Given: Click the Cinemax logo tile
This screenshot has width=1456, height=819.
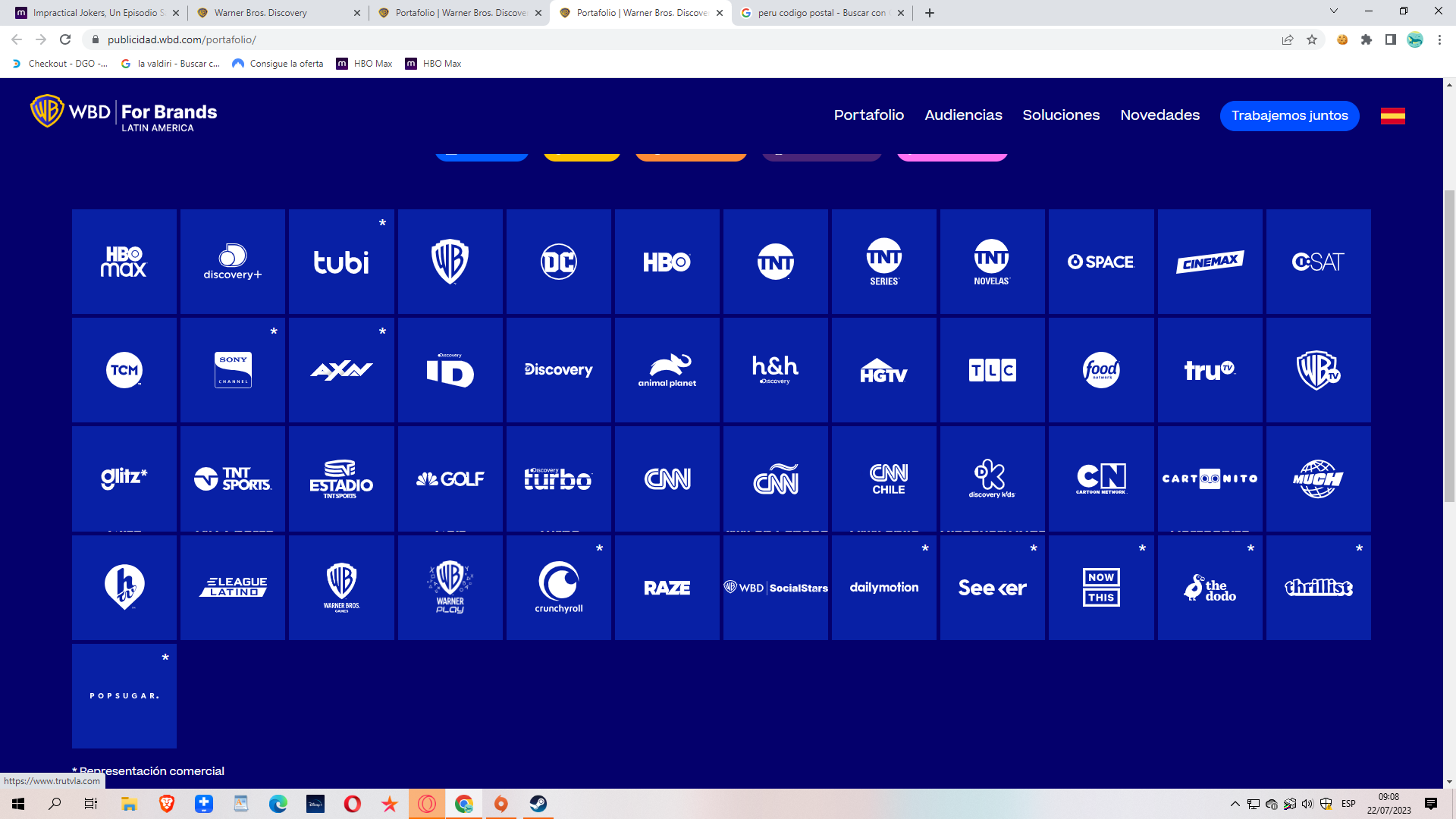Looking at the screenshot, I should [x=1210, y=262].
